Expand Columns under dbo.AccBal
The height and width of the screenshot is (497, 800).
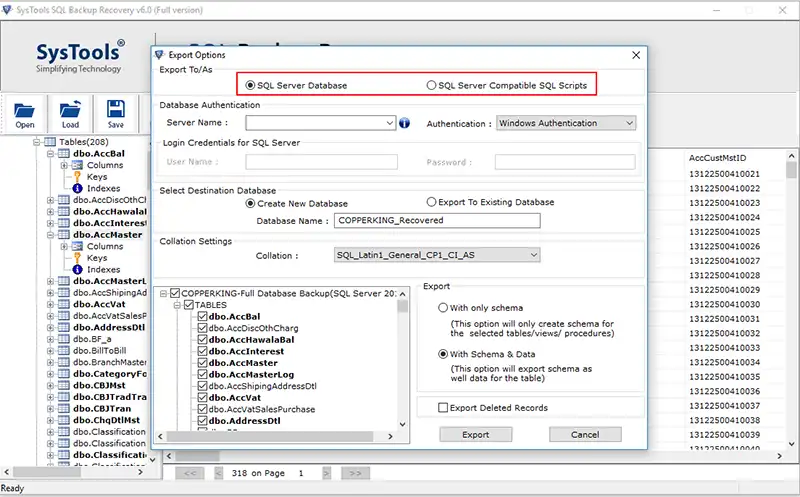pyautogui.click(x=64, y=165)
